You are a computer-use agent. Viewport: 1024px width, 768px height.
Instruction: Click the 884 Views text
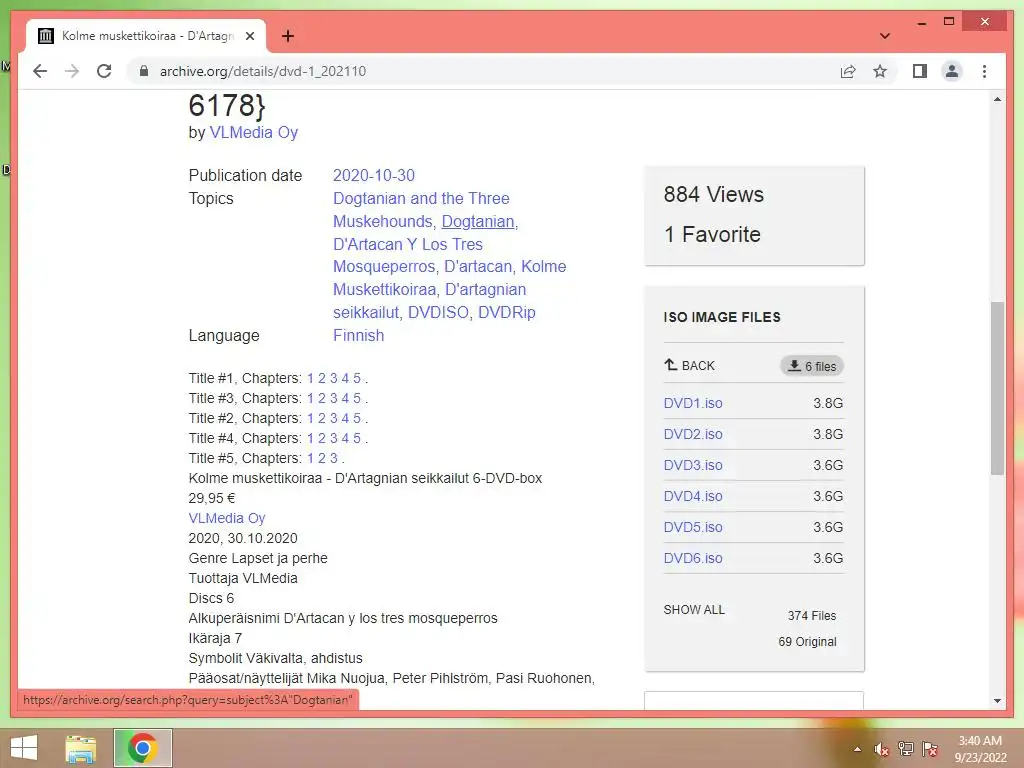714,195
